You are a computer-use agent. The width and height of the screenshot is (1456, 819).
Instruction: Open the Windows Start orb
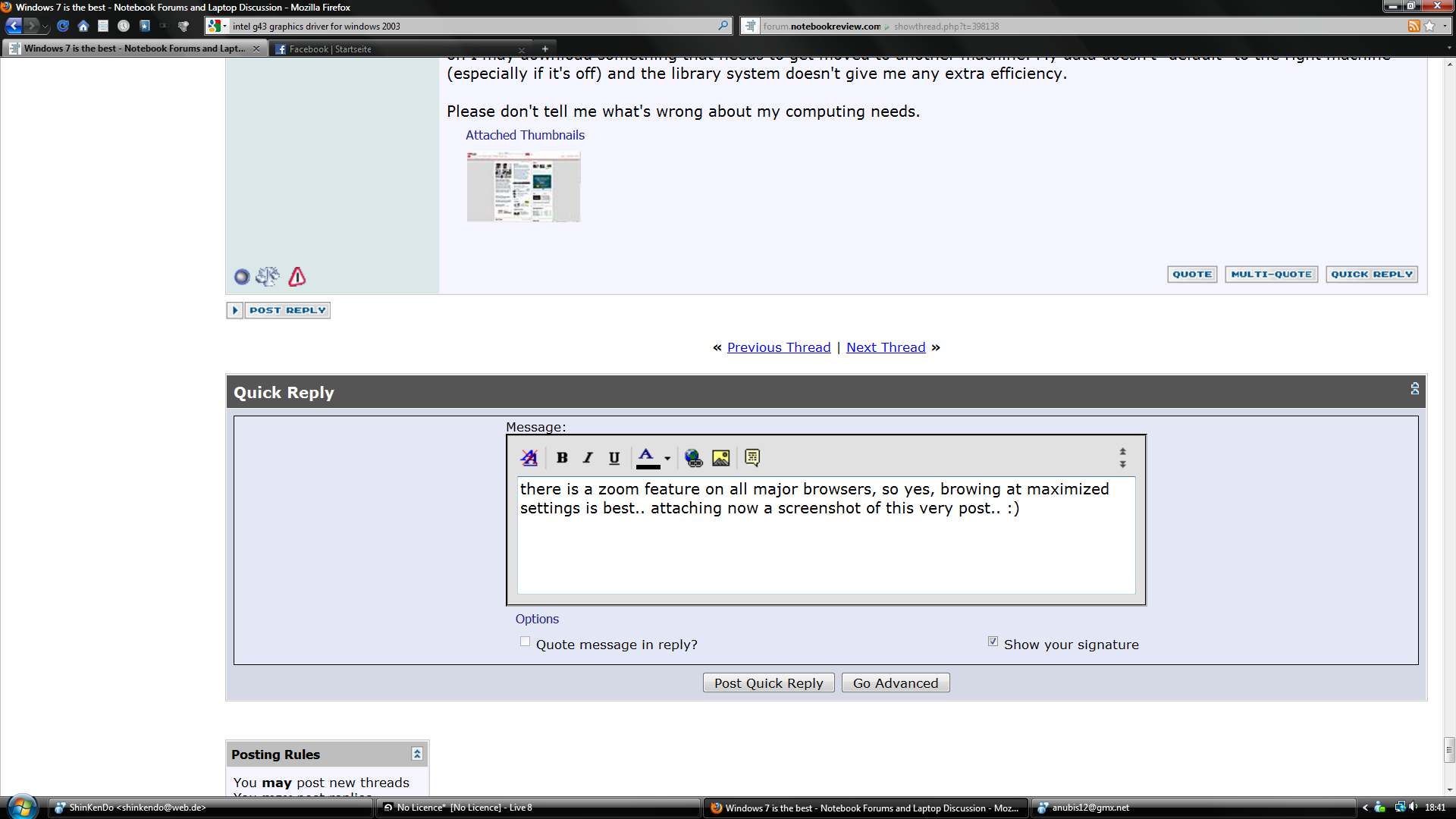coord(21,807)
